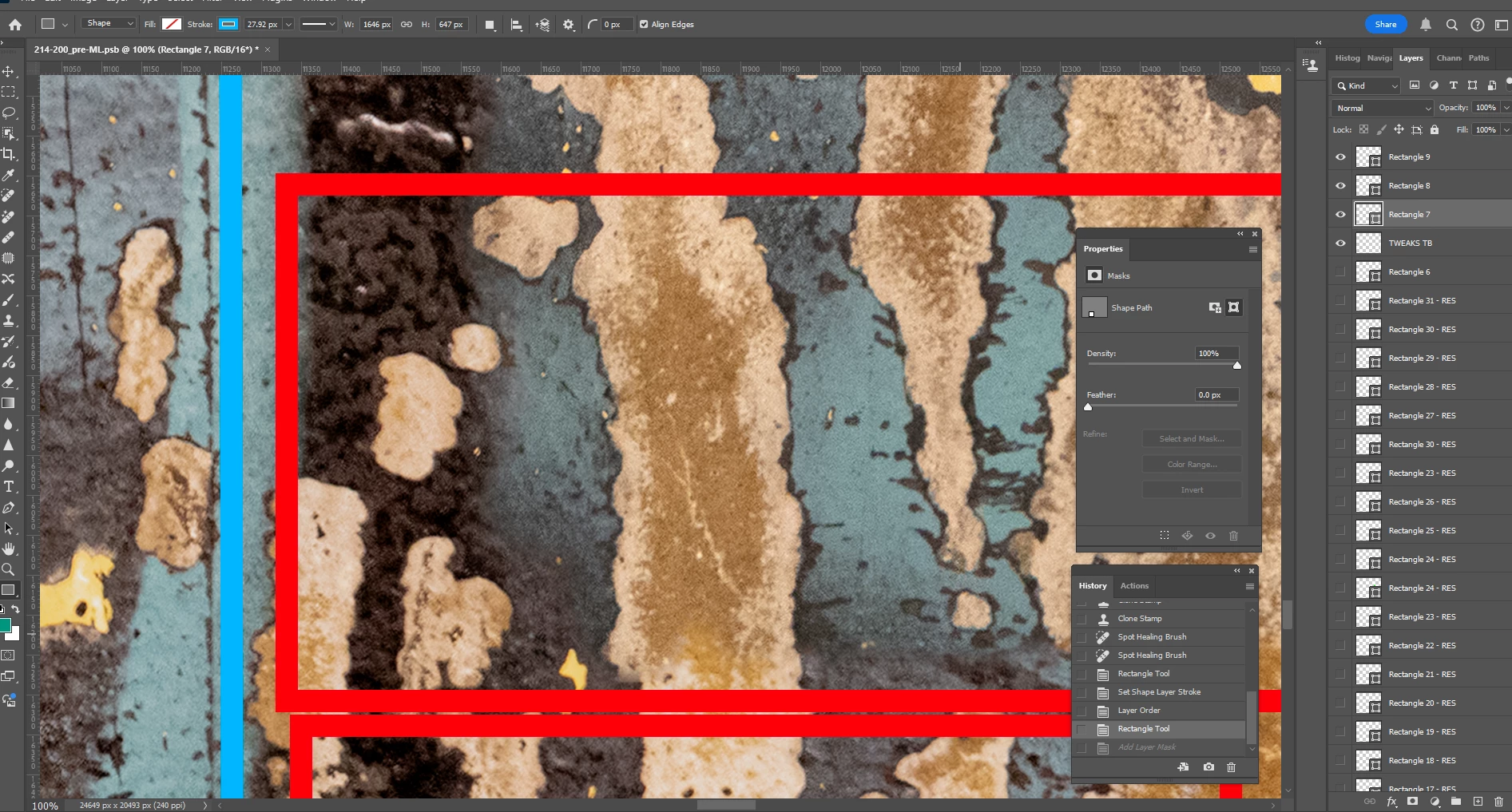
Task: Switch to the Histogram tab
Action: [1347, 58]
